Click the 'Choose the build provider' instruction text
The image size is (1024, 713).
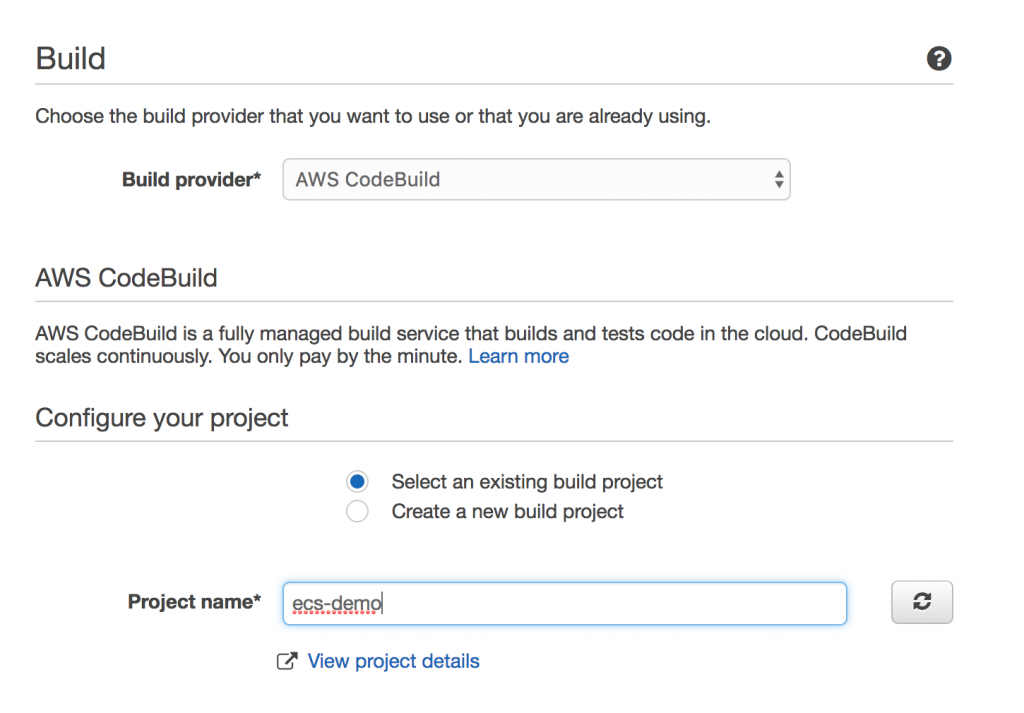coord(372,116)
